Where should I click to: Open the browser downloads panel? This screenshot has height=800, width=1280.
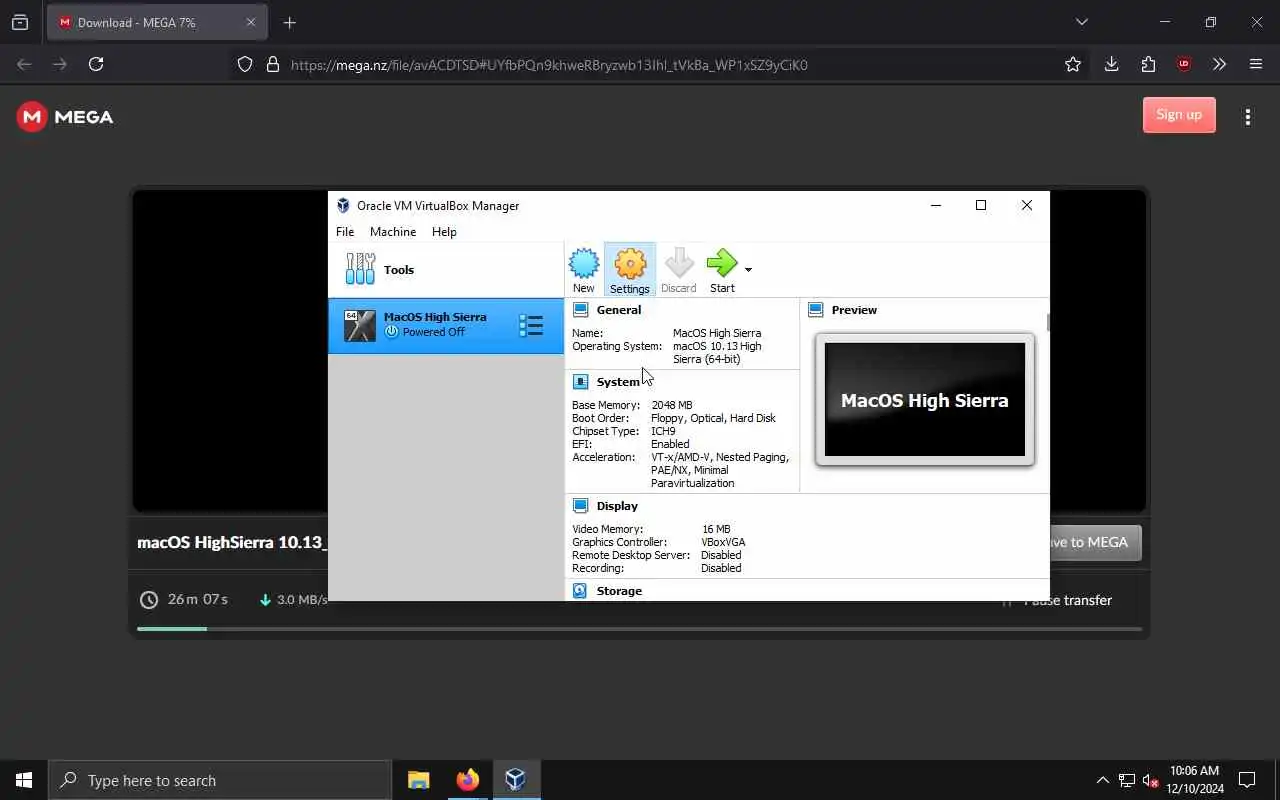coord(1111,64)
